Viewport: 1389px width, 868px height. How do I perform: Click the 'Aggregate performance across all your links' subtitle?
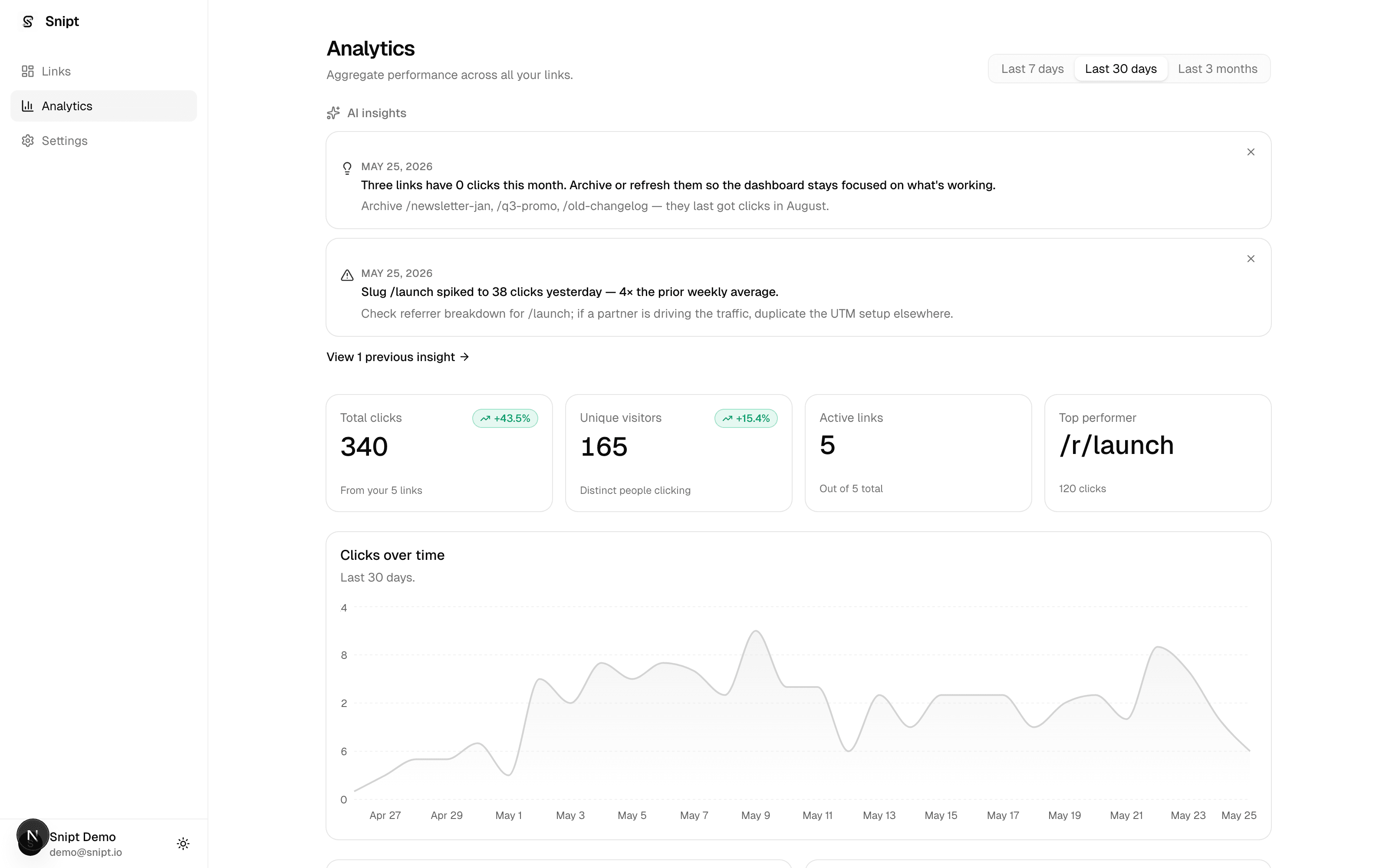449,75
